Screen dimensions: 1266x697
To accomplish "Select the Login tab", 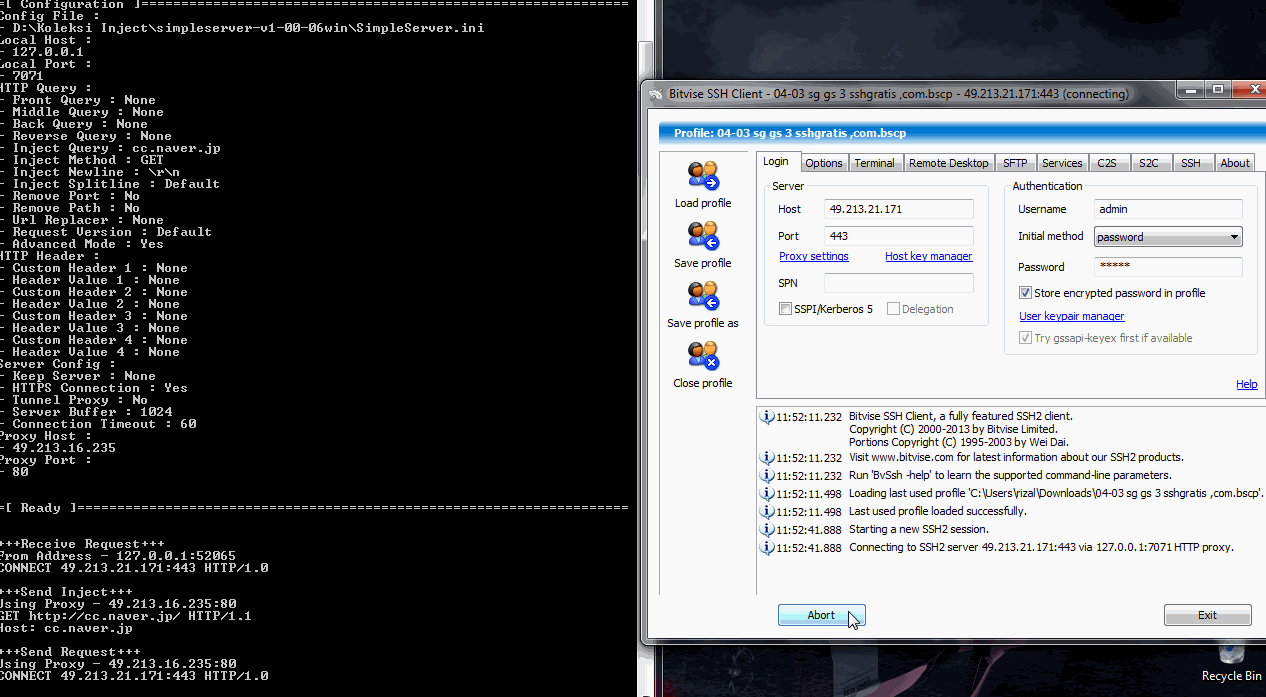I will point(776,161).
